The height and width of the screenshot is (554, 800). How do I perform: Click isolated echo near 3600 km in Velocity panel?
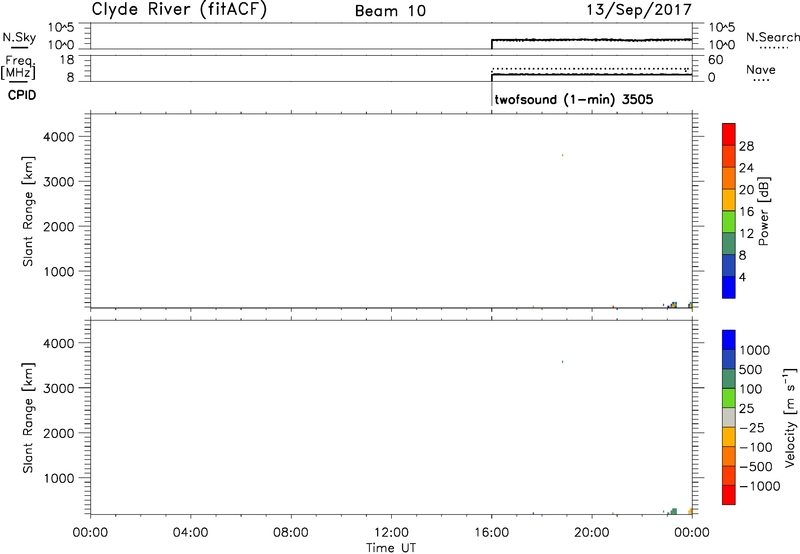tap(562, 362)
